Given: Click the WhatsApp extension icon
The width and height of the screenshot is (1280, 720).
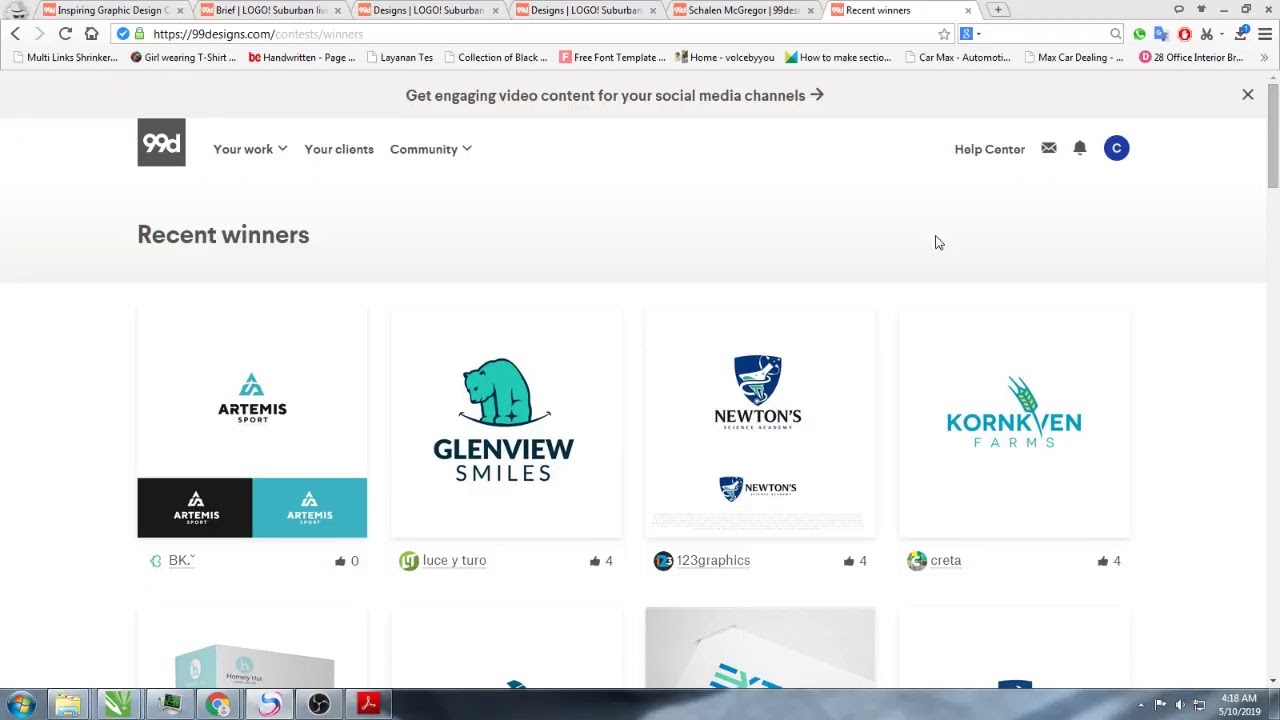Looking at the screenshot, I should [x=1139, y=34].
